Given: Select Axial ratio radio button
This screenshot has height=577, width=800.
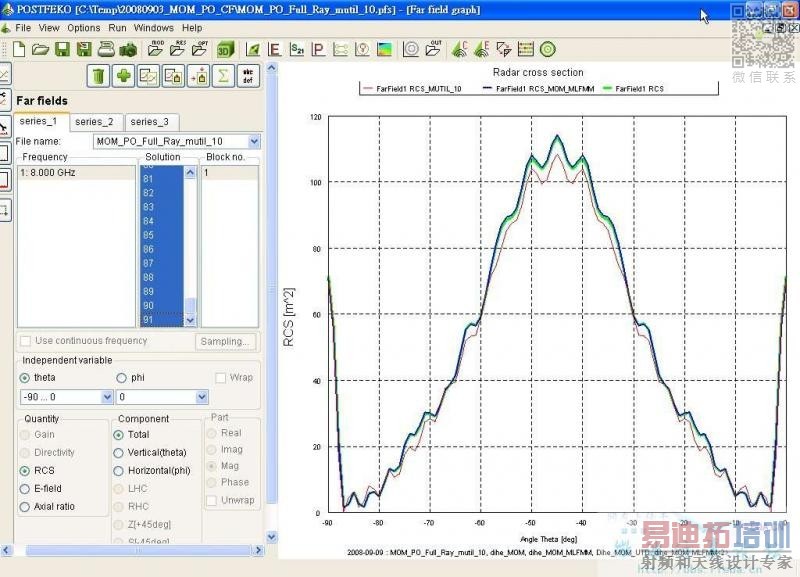Looking at the screenshot, I should tap(24, 507).
